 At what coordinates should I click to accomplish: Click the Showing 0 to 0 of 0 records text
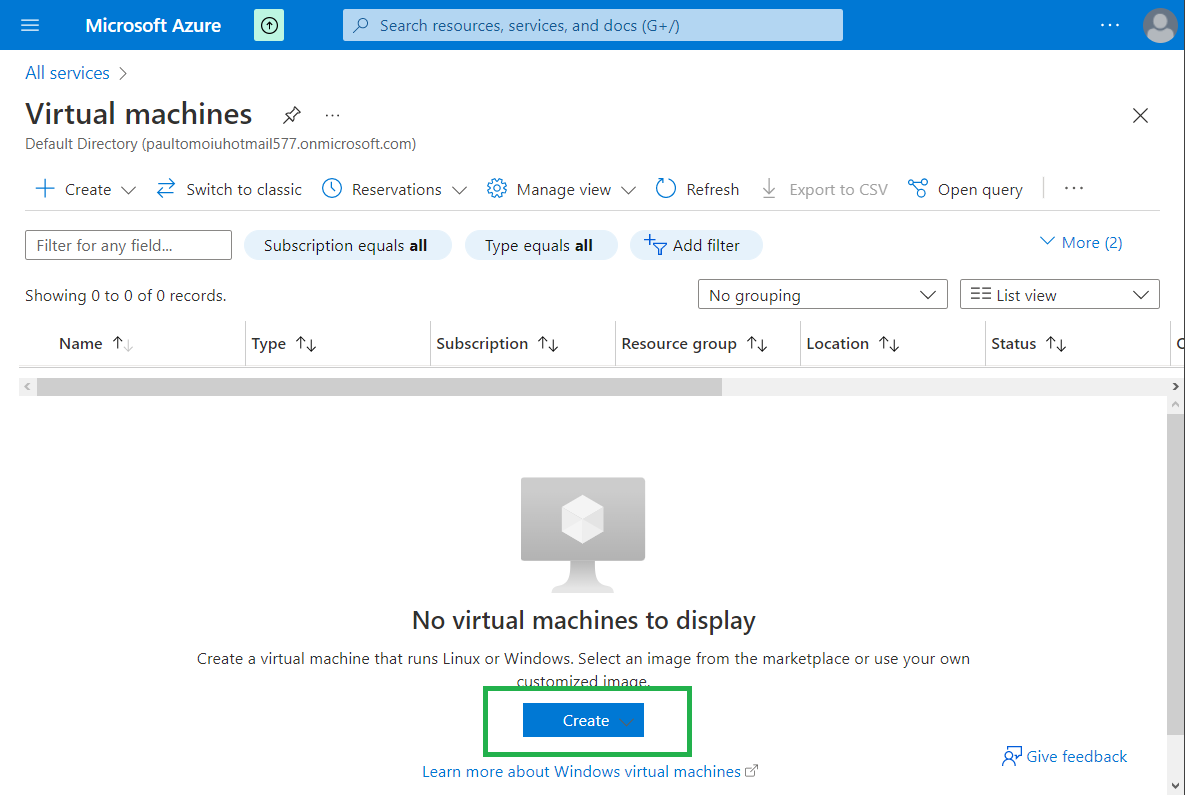pos(125,295)
